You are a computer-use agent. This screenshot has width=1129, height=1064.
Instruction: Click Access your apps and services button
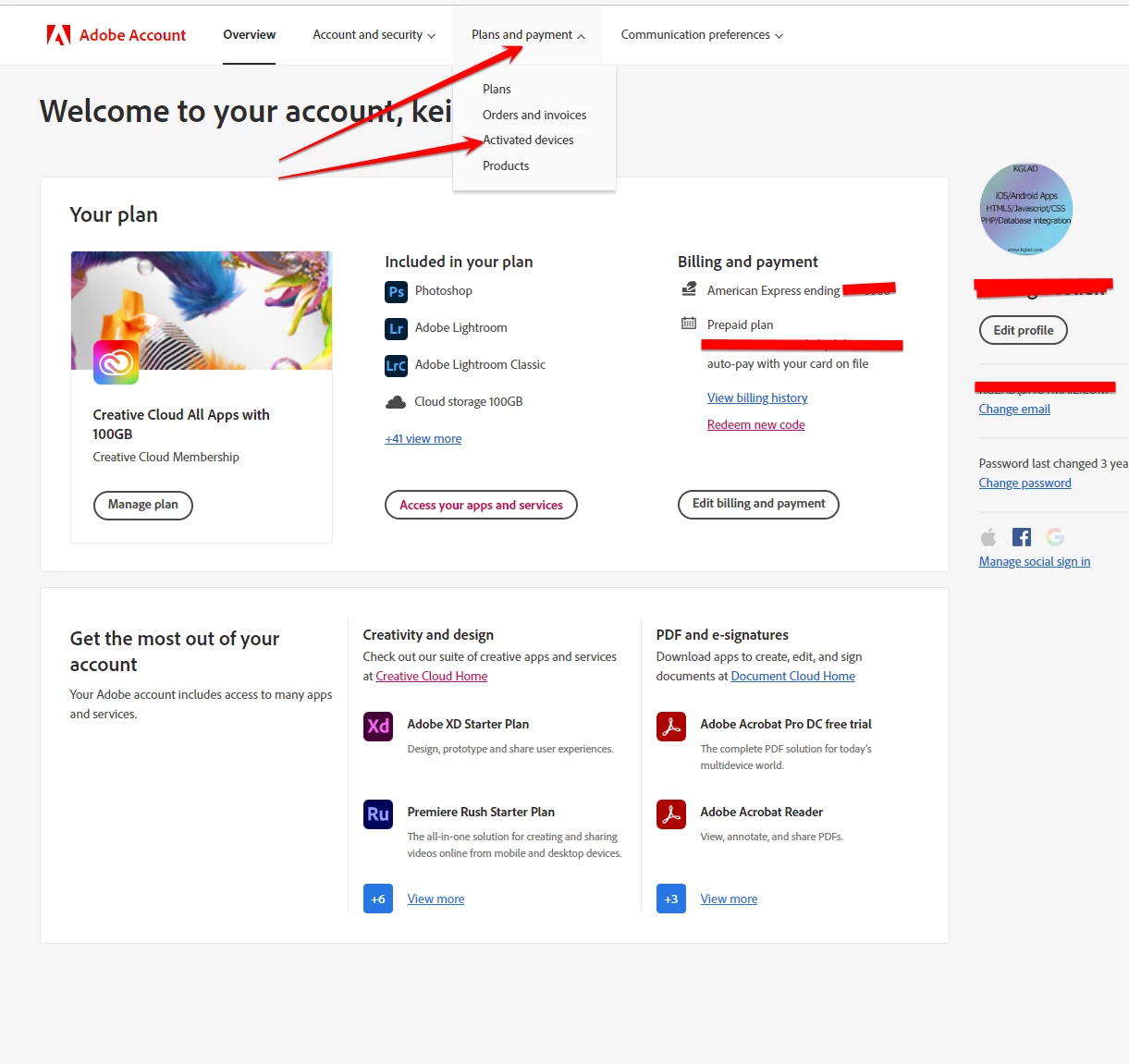tap(481, 505)
